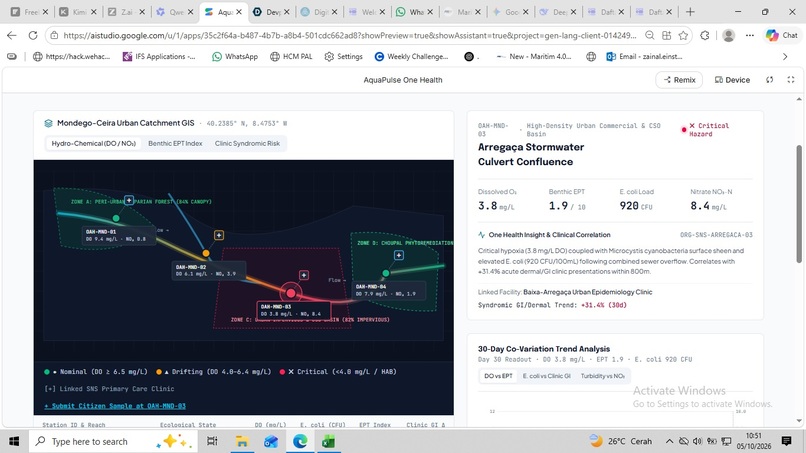Open a new browser tab with plus icon
The height and width of the screenshot is (453, 806).
(690, 11)
